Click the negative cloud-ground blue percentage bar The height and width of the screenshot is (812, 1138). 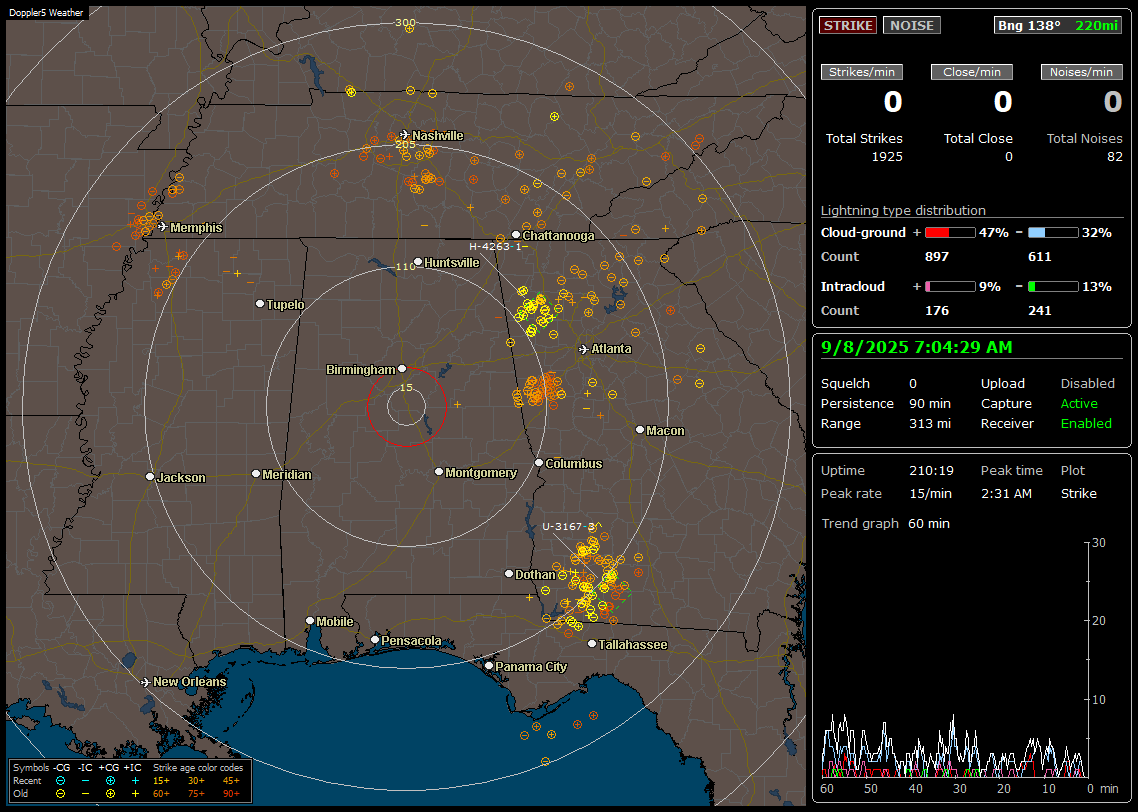(x=1053, y=233)
